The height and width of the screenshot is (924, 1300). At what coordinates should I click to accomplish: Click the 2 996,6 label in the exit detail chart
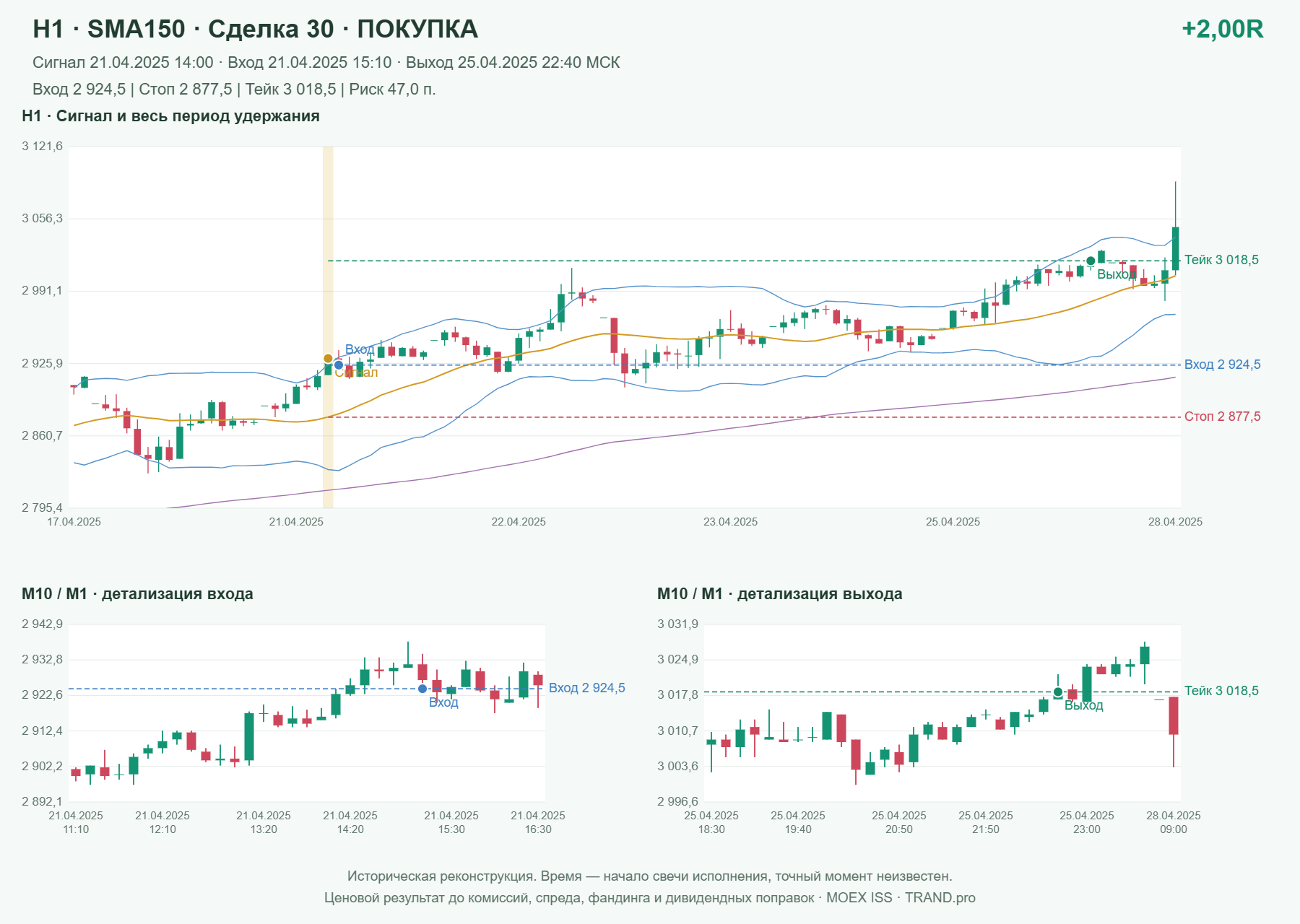click(x=678, y=802)
